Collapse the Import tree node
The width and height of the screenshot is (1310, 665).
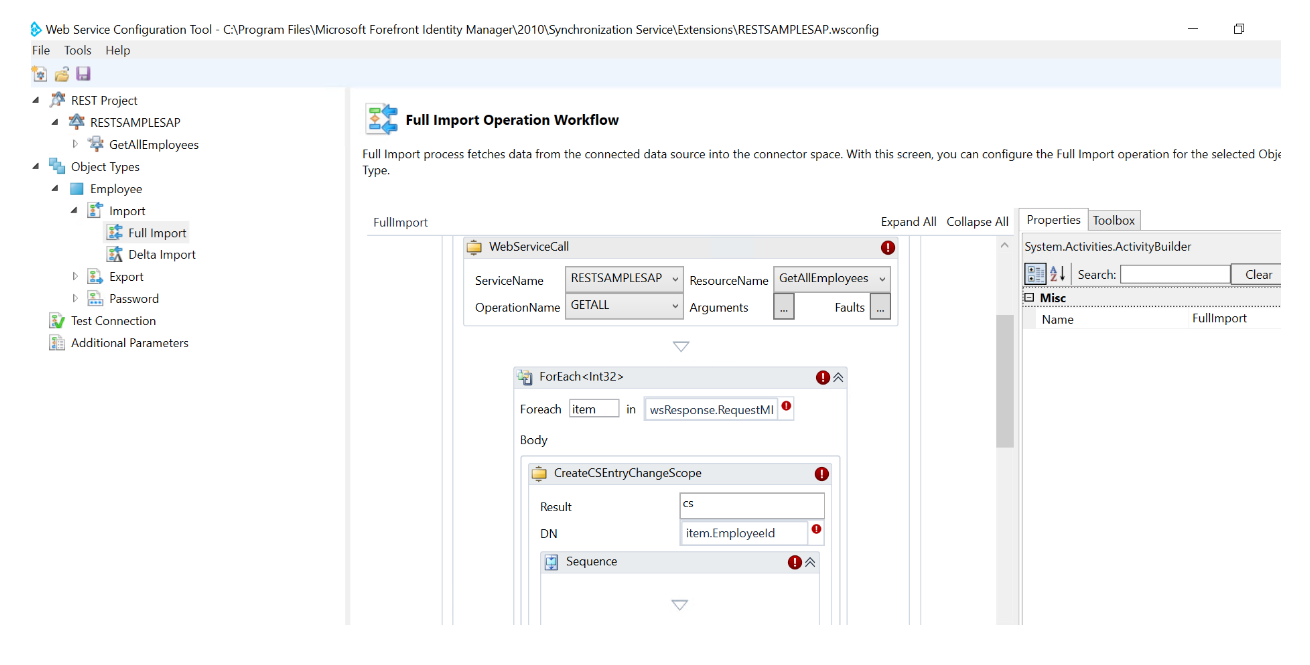(75, 210)
